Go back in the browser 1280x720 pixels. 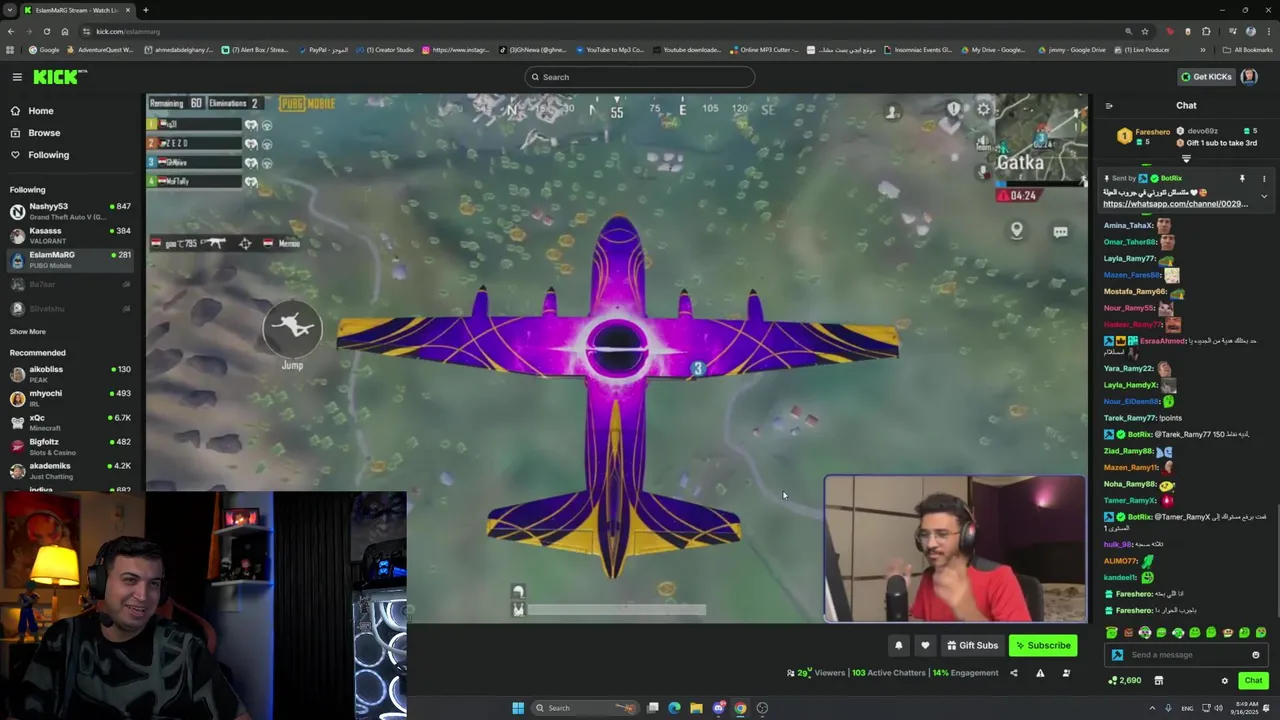pos(10,31)
